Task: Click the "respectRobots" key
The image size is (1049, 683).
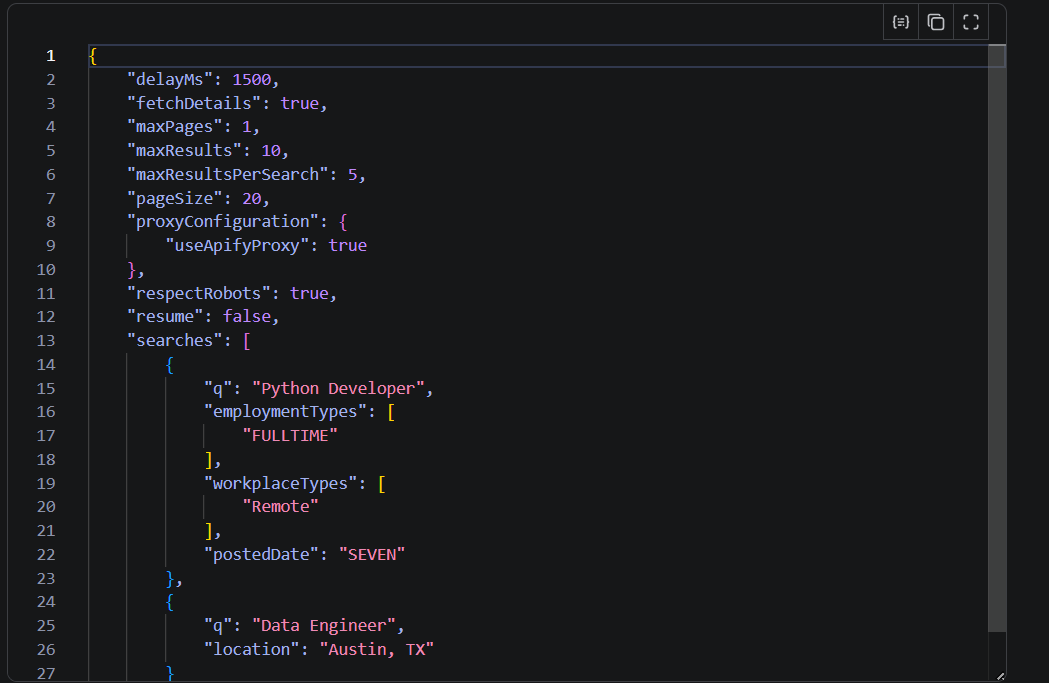Action: tap(199, 294)
